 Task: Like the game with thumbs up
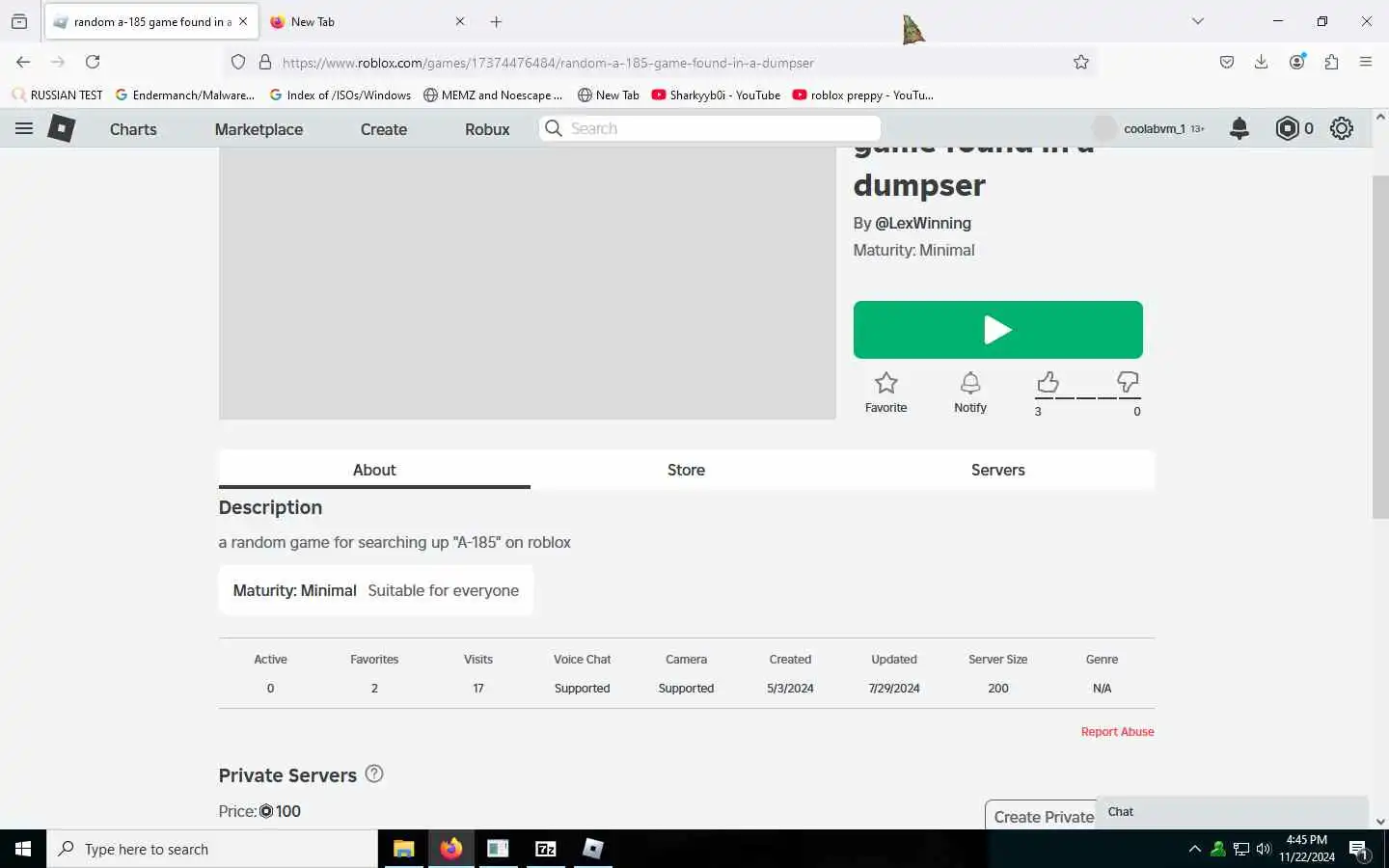coord(1048,383)
